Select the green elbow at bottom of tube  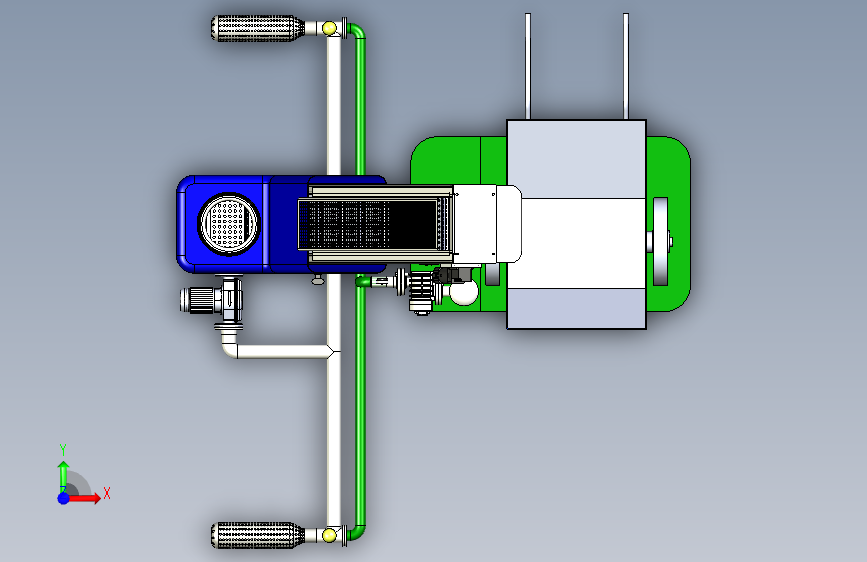(357, 533)
